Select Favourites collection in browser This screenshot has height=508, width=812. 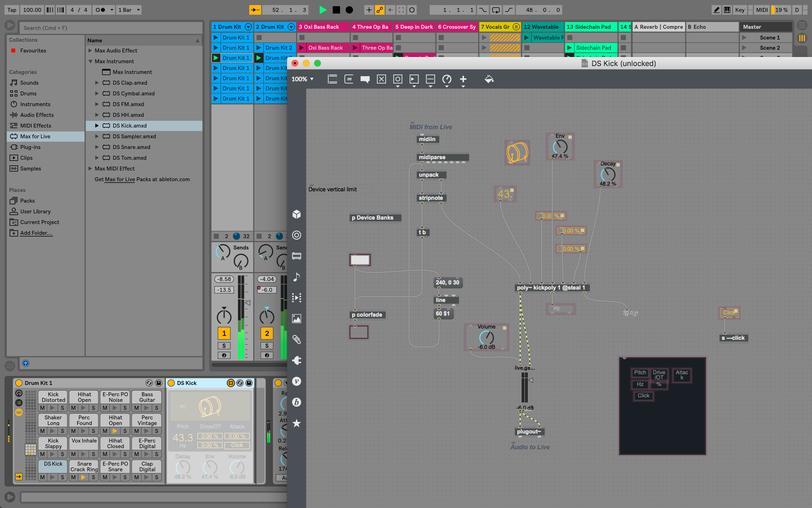[x=33, y=51]
